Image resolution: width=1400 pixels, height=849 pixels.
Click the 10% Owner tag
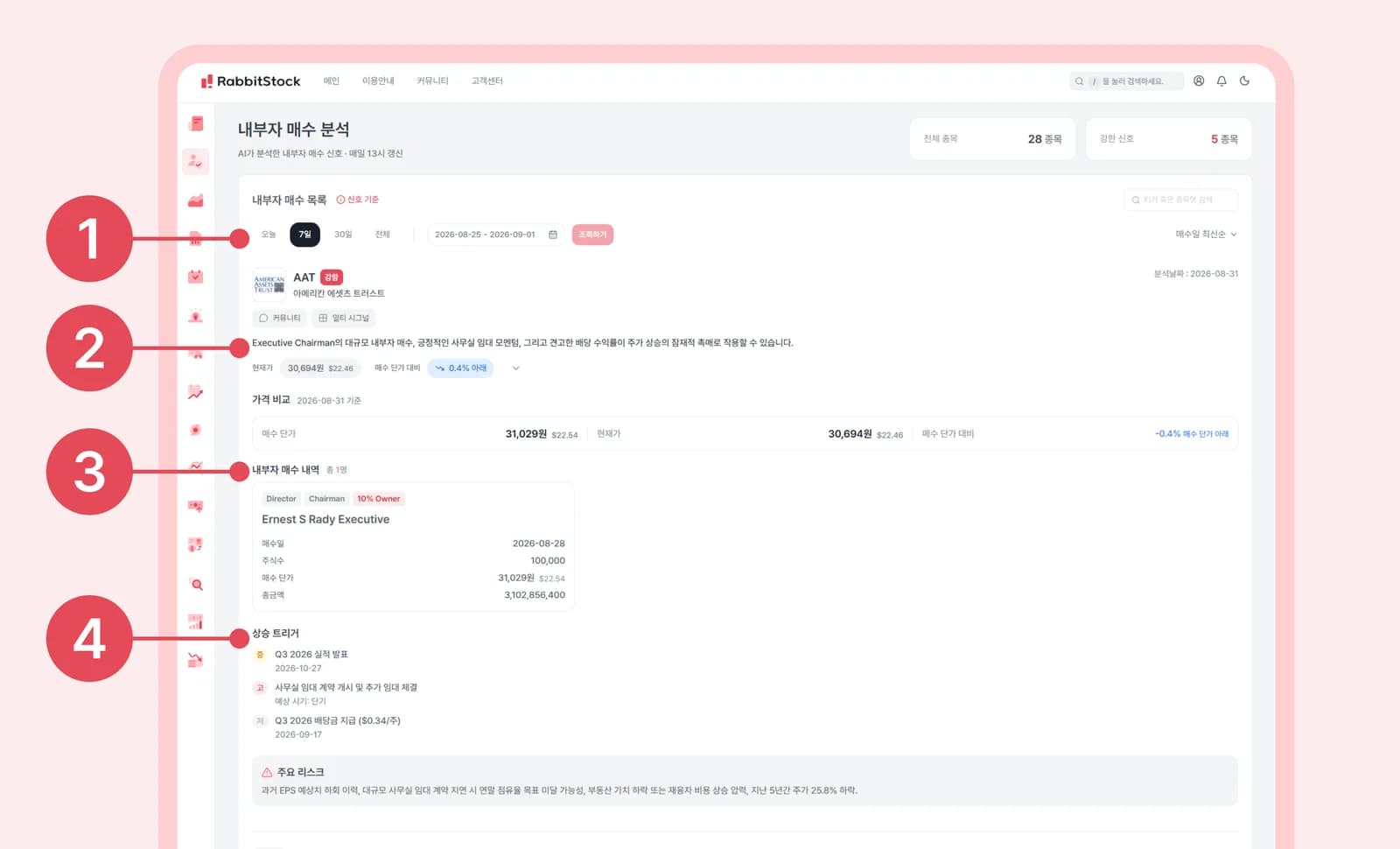click(379, 499)
